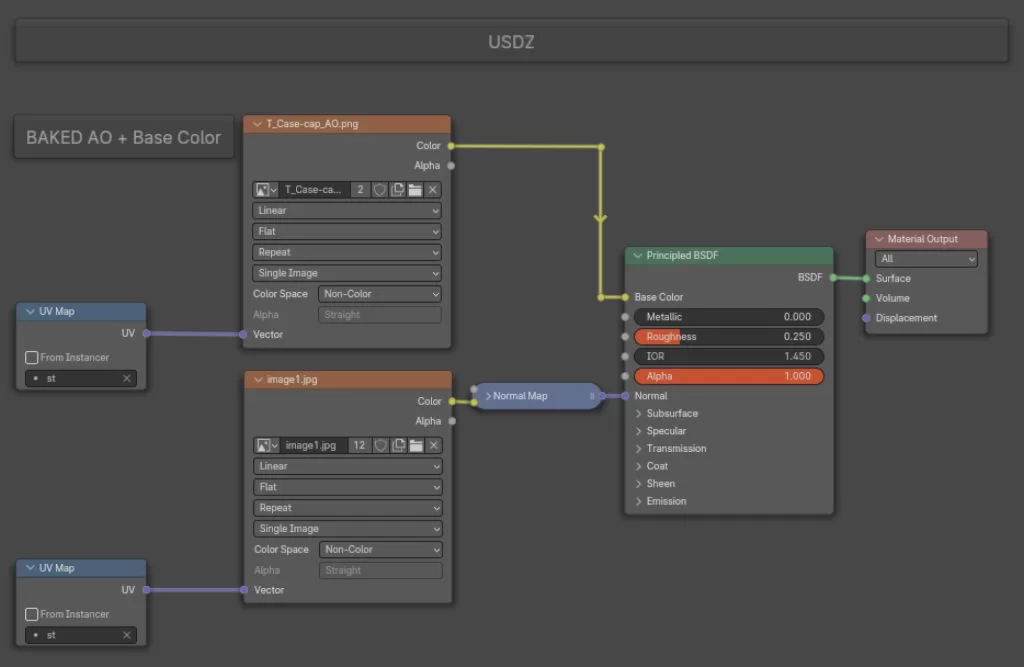Open Color Space dropdown in T_Case-cap_AO node

pyautogui.click(x=379, y=294)
